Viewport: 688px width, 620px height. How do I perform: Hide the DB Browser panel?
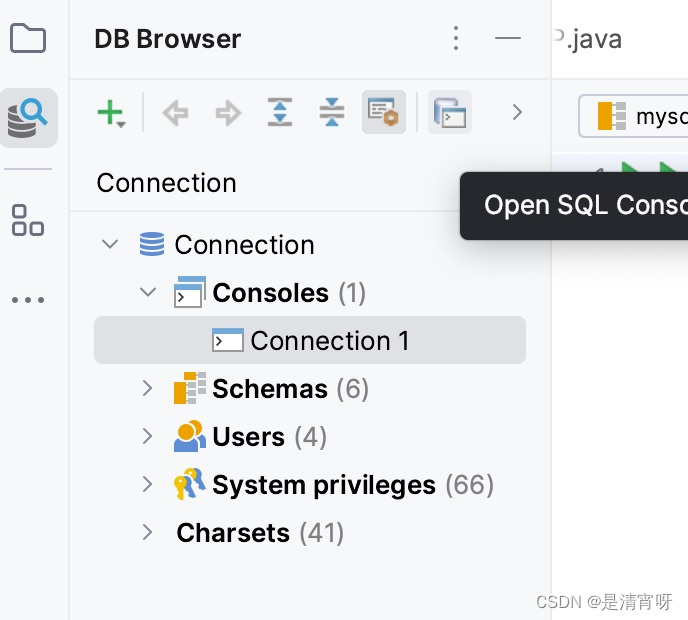(508, 38)
